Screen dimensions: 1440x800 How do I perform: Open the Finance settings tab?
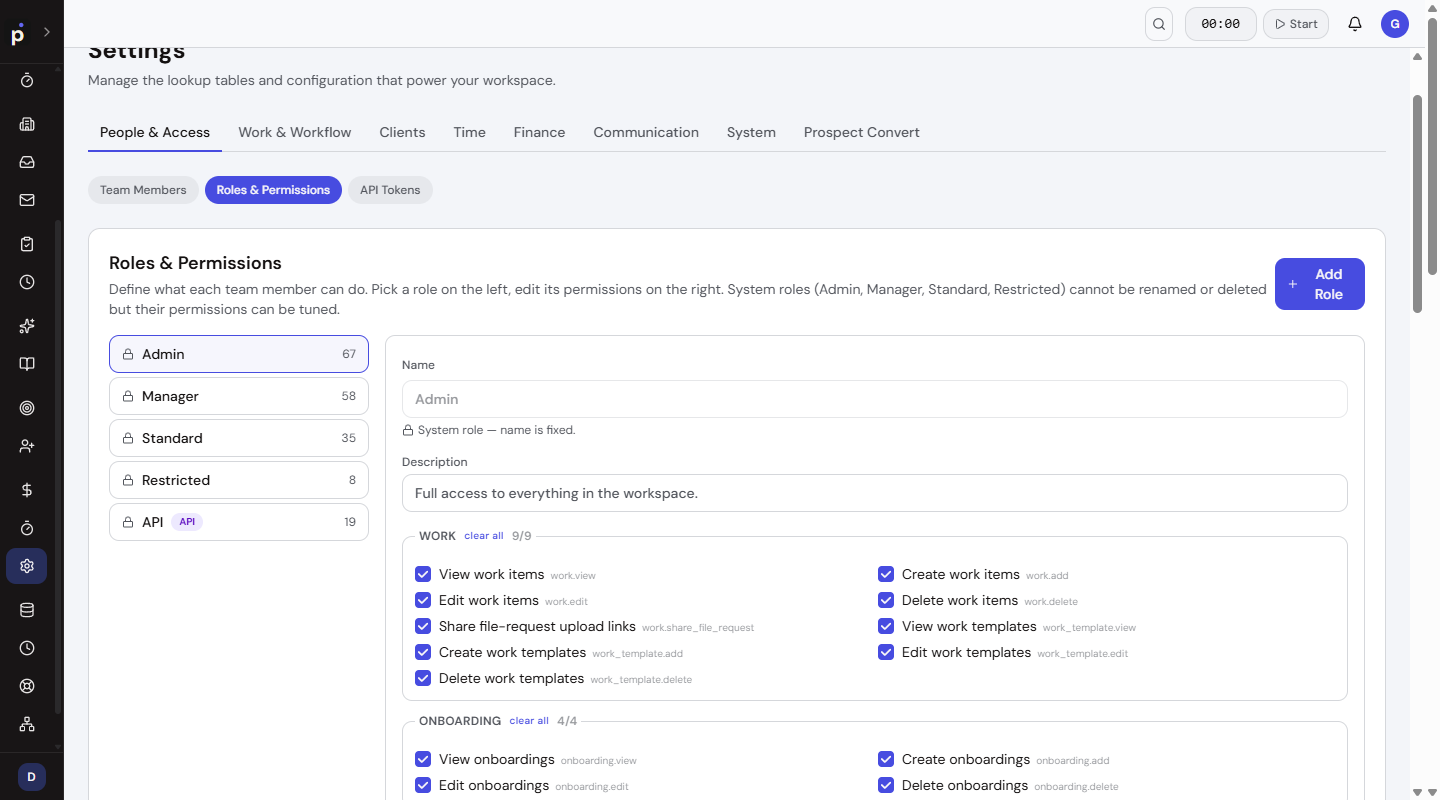[539, 132]
